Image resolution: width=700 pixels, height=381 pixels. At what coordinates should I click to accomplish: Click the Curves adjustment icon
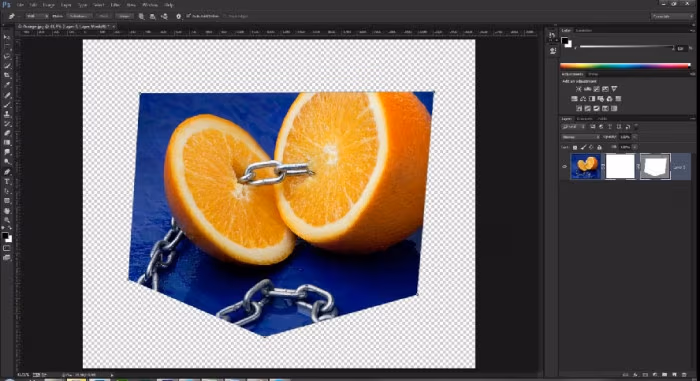coord(596,89)
